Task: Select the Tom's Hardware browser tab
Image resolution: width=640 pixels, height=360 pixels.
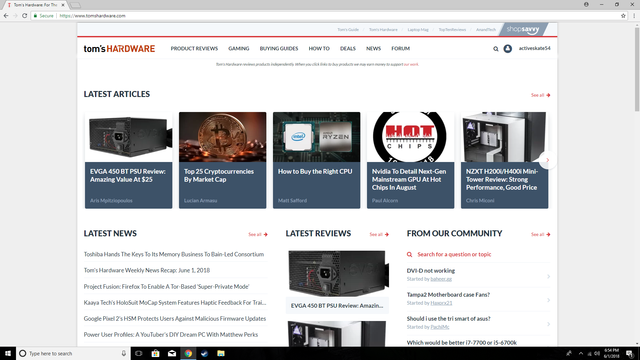Action: pos(35,5)
